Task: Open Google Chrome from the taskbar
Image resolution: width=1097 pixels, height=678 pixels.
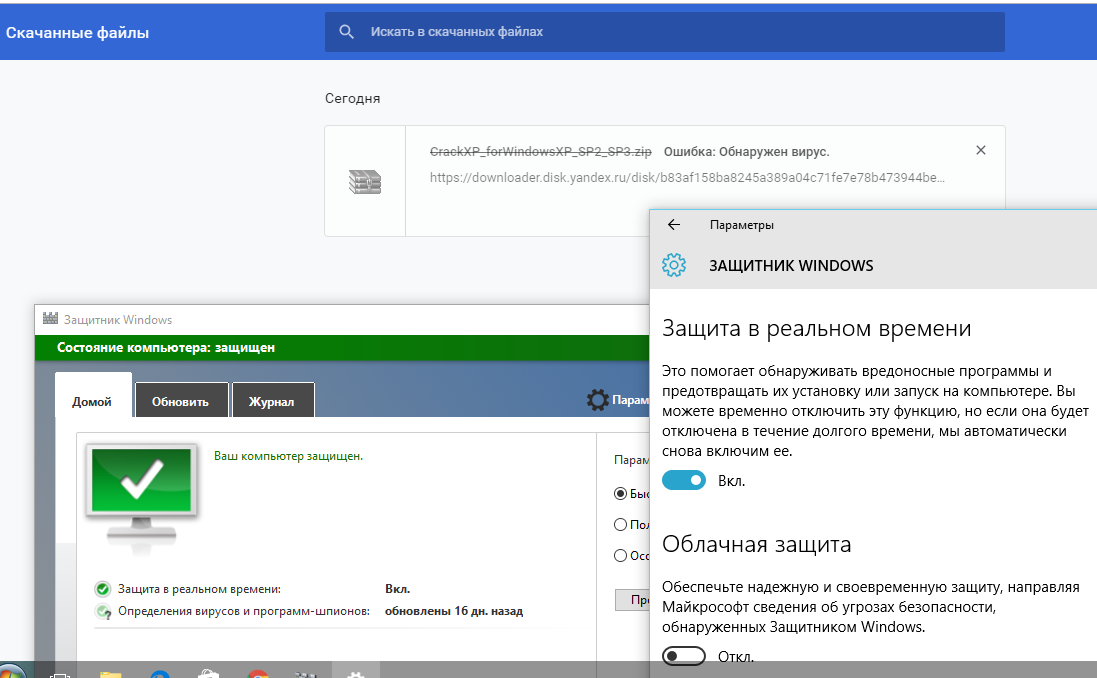Action: point(258,674)
